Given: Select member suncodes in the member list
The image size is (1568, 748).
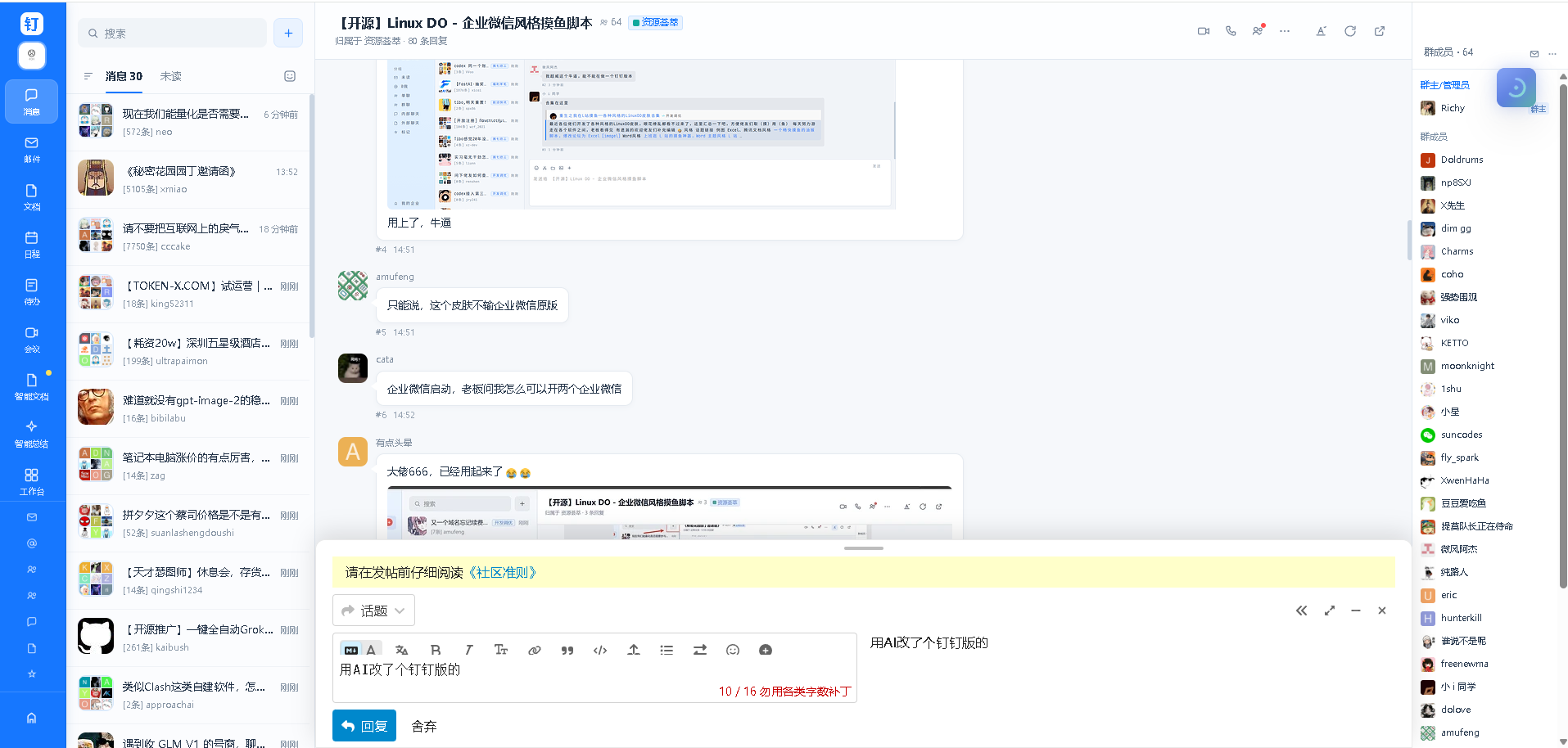Looking at the screenshot, I should click(1463, 435).
